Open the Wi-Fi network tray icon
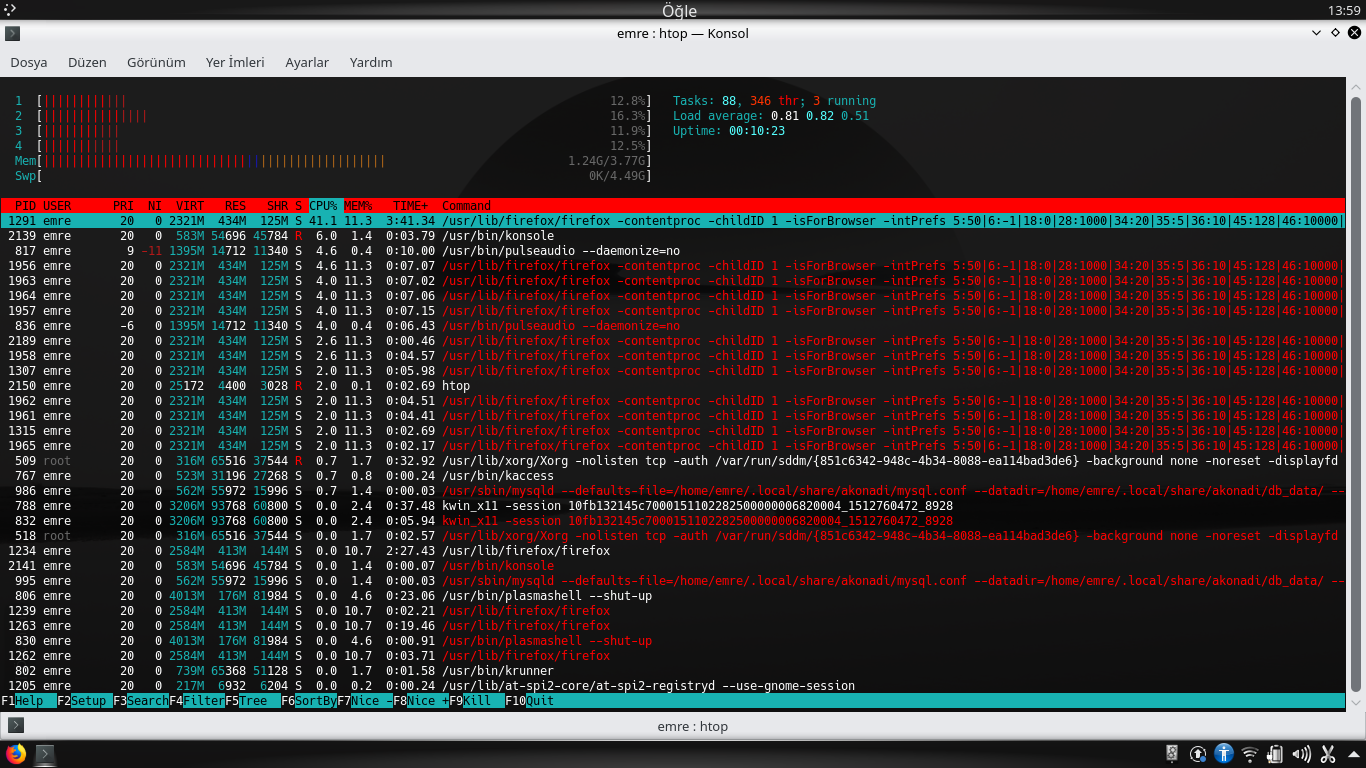Image resolution: width=1366 pixels, height=768 pixels. [1250, 754]
